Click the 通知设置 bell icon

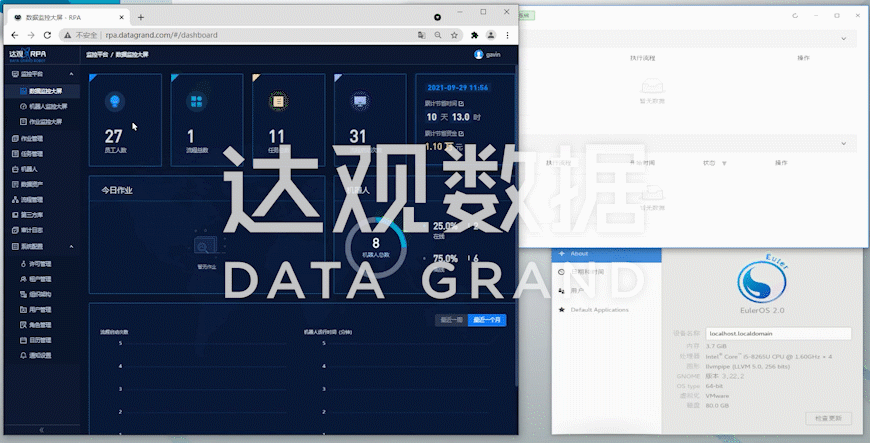pyautogui.click(x=23, y=355)
